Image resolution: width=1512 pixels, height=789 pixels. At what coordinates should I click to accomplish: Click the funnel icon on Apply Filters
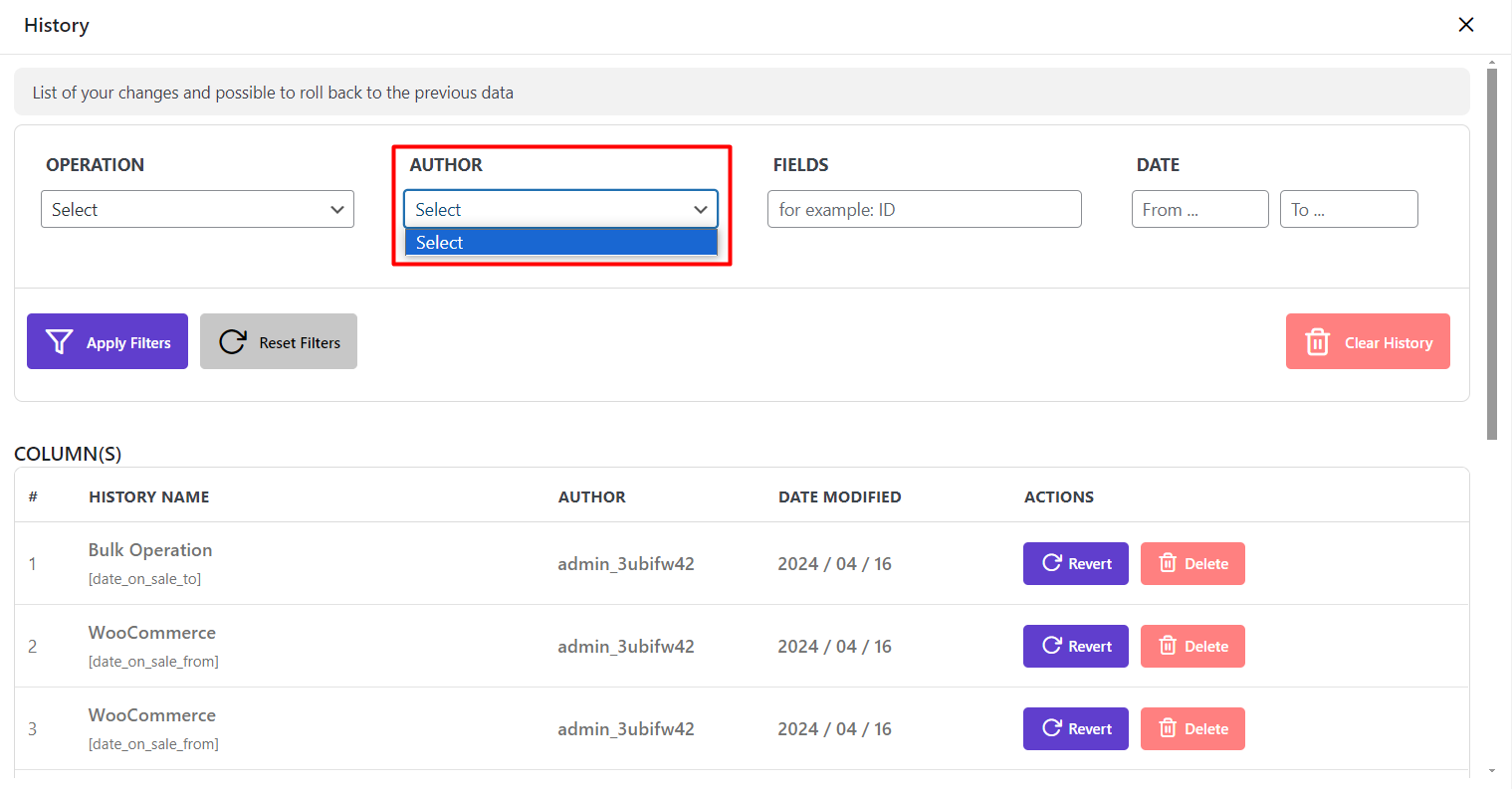tap(60, 342)
